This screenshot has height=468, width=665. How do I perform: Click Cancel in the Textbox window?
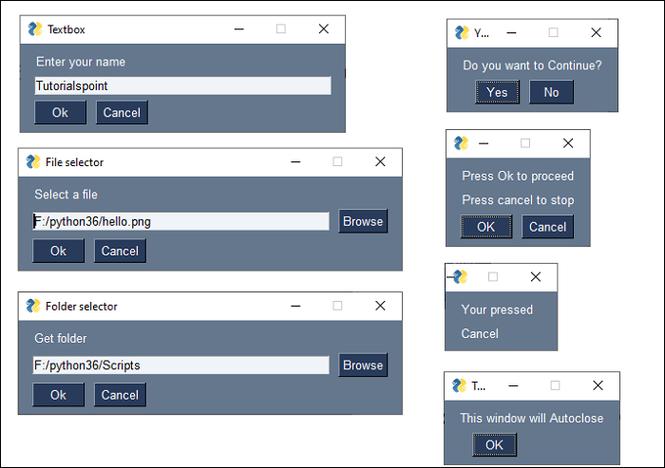(122, 112)
